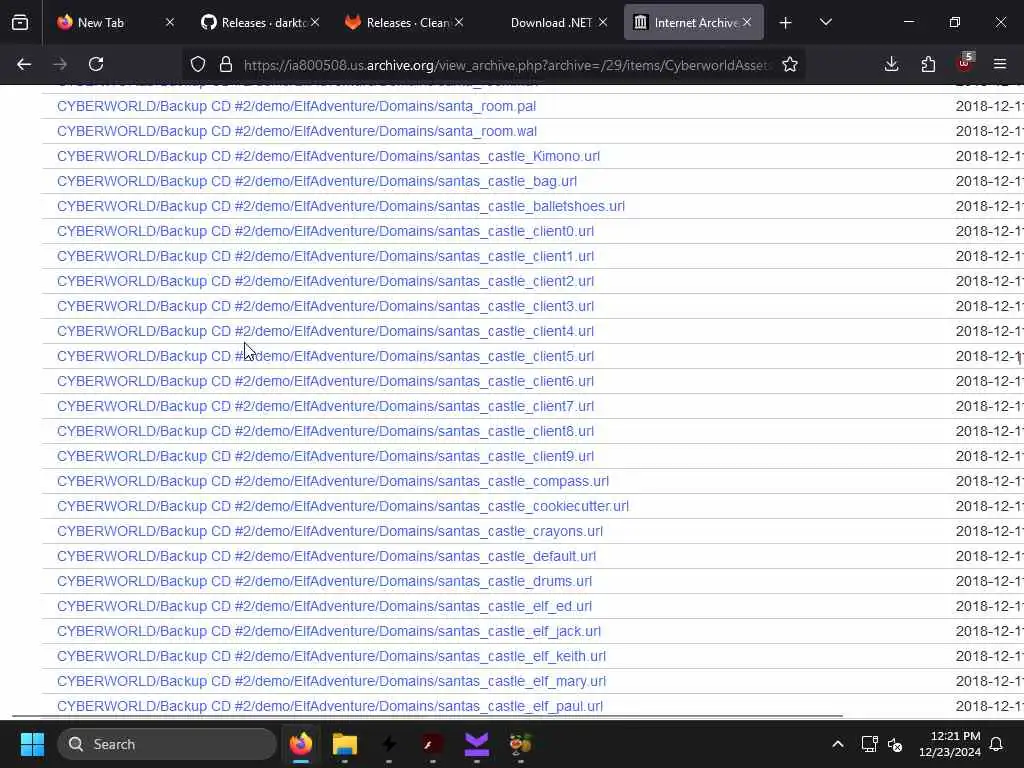Image resolution: width=1024 pixels, height=768 pixels.
Task: Open santas_castle_Kimono.url link
Action: 328,156
